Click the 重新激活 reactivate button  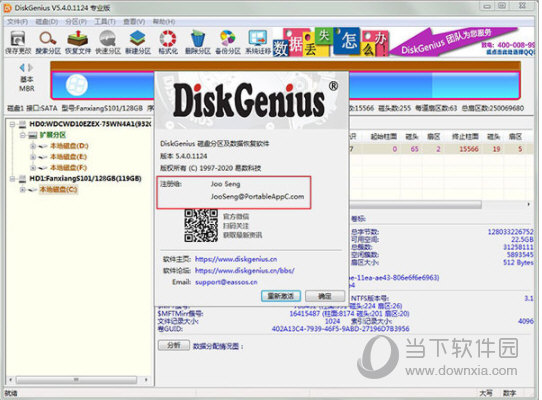(281, 296)
